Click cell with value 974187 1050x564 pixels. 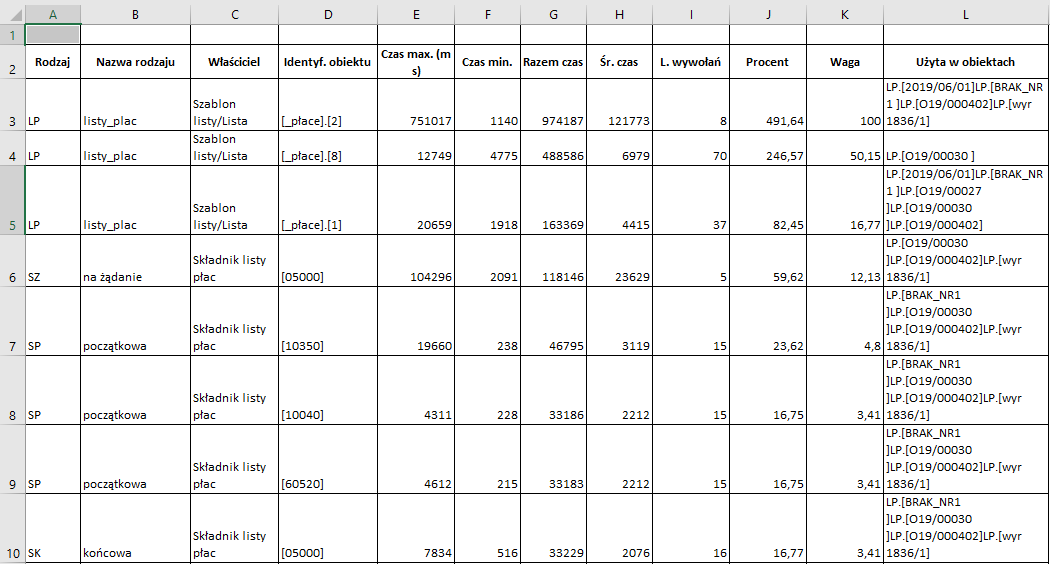click(553, 104)
